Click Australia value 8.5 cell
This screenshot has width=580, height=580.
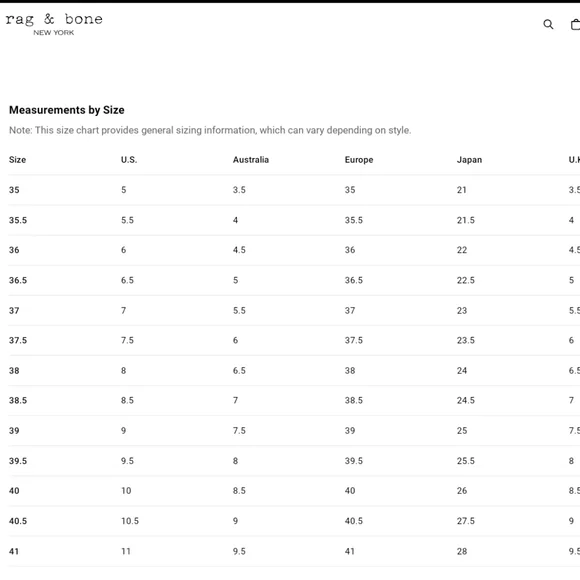[239, 490]
